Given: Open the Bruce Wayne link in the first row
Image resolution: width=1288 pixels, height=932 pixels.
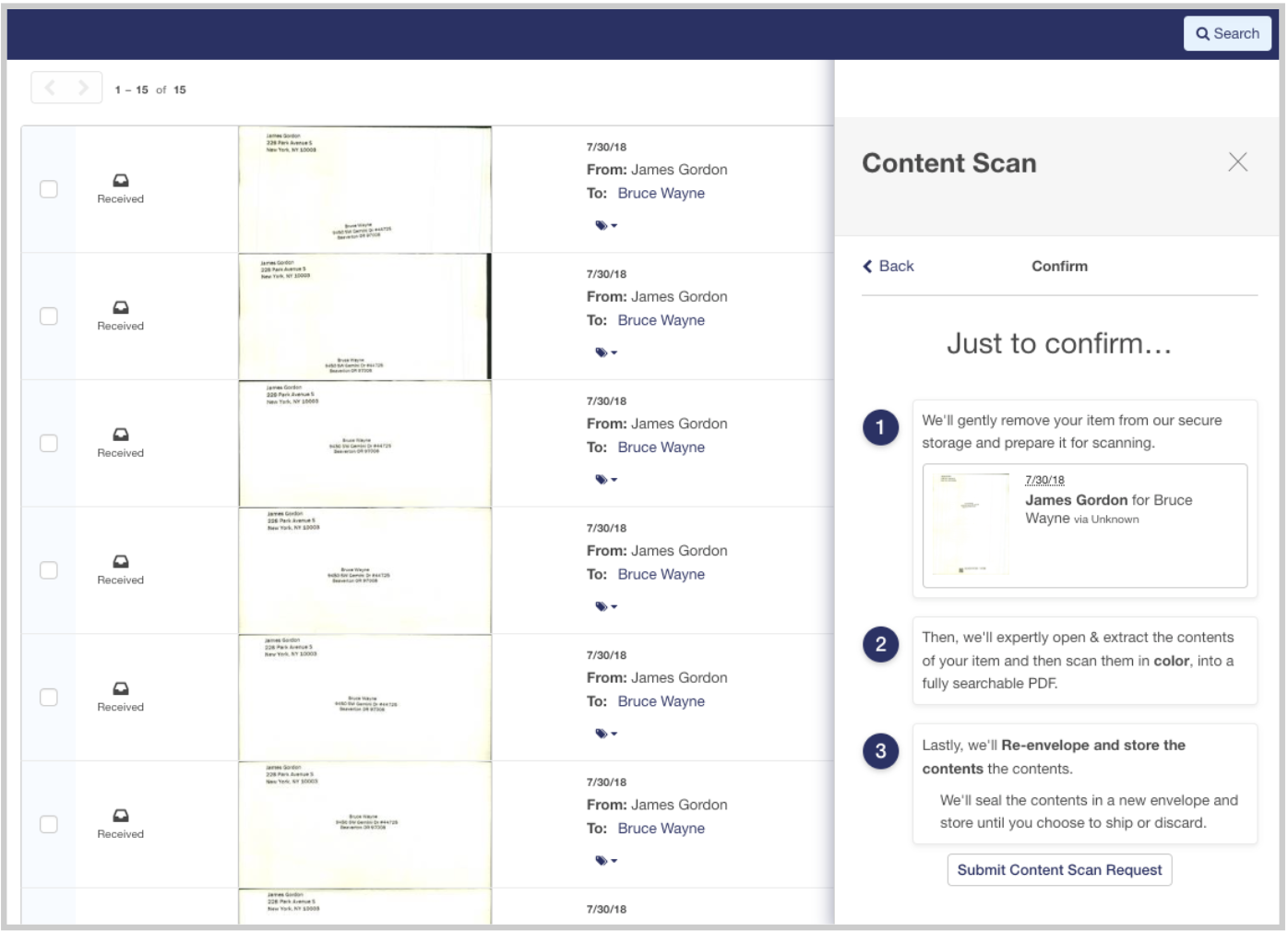Looking at the screenshot, I should point(661,193).
